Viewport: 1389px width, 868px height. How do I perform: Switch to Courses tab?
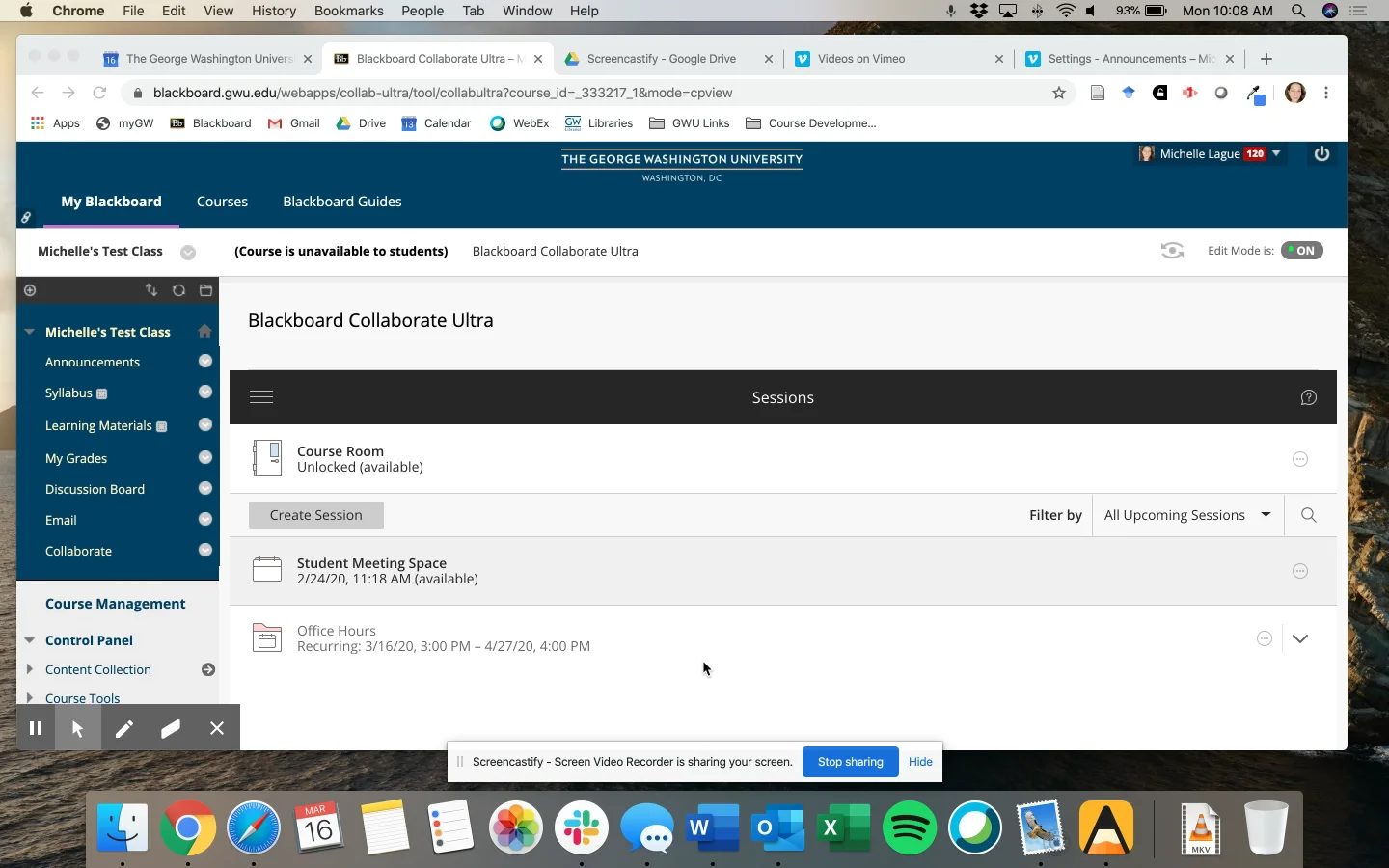[222, 202]
